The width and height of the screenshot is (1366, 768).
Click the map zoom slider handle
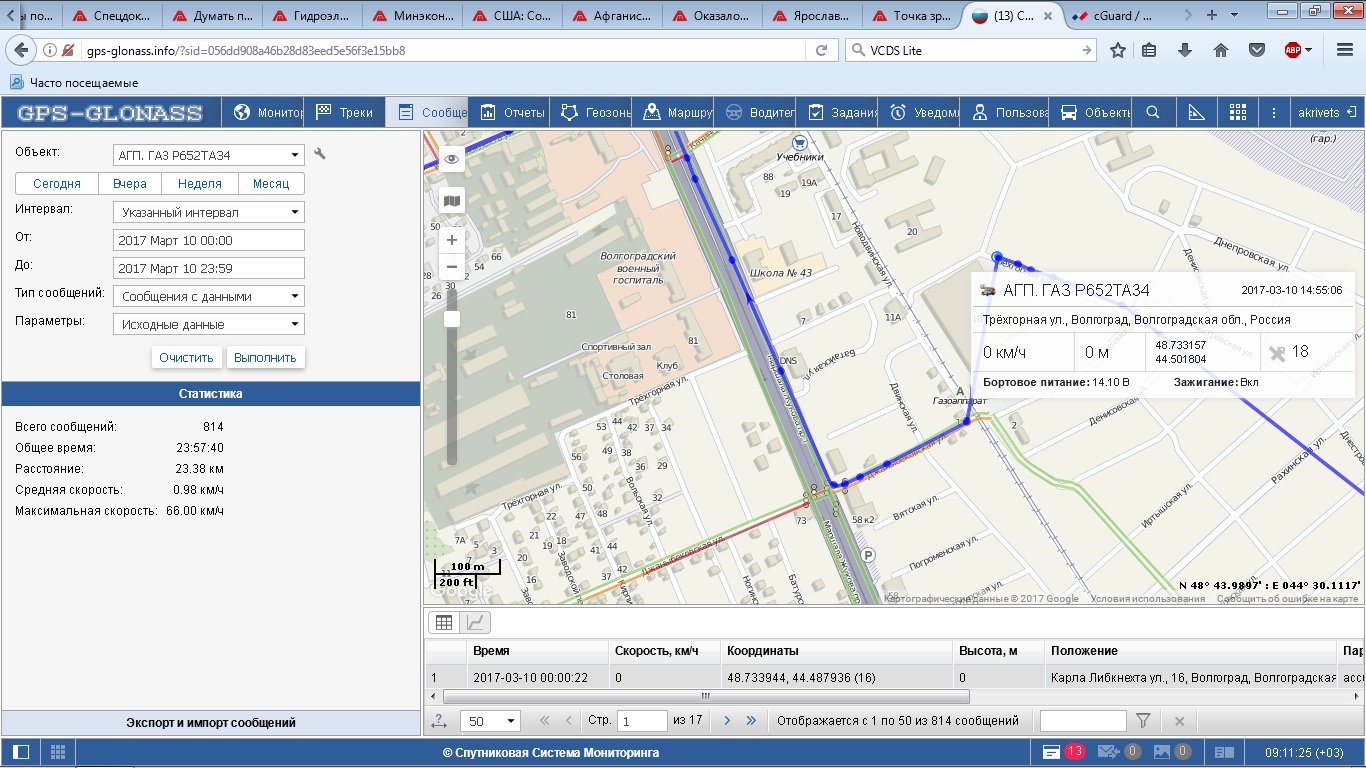[x=452, y=318]
